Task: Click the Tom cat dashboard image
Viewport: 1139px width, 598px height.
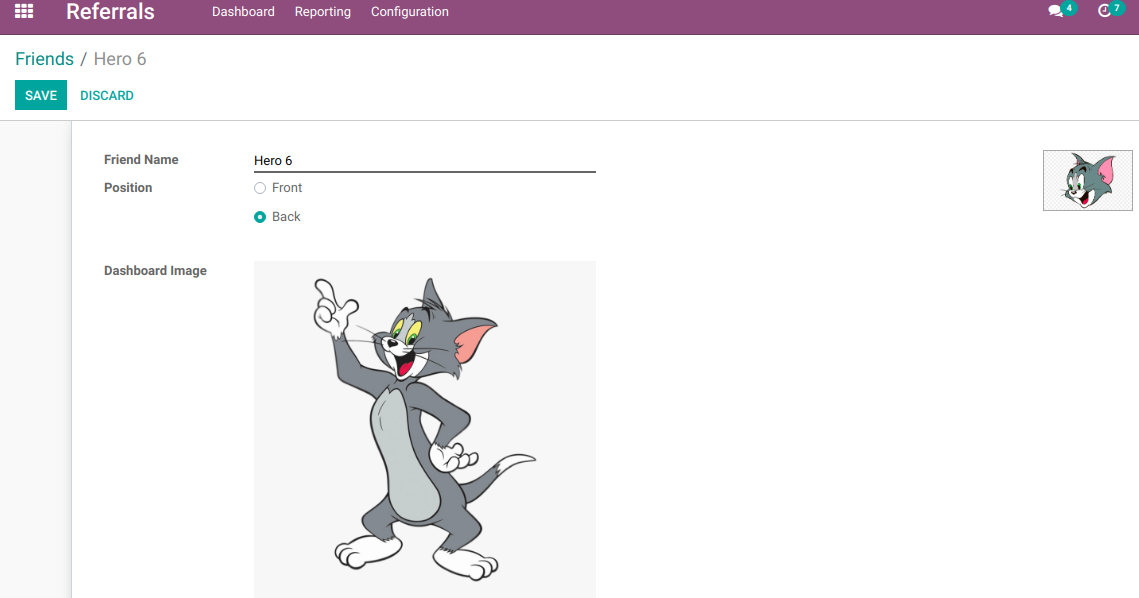Action: (x=425, y=429)
